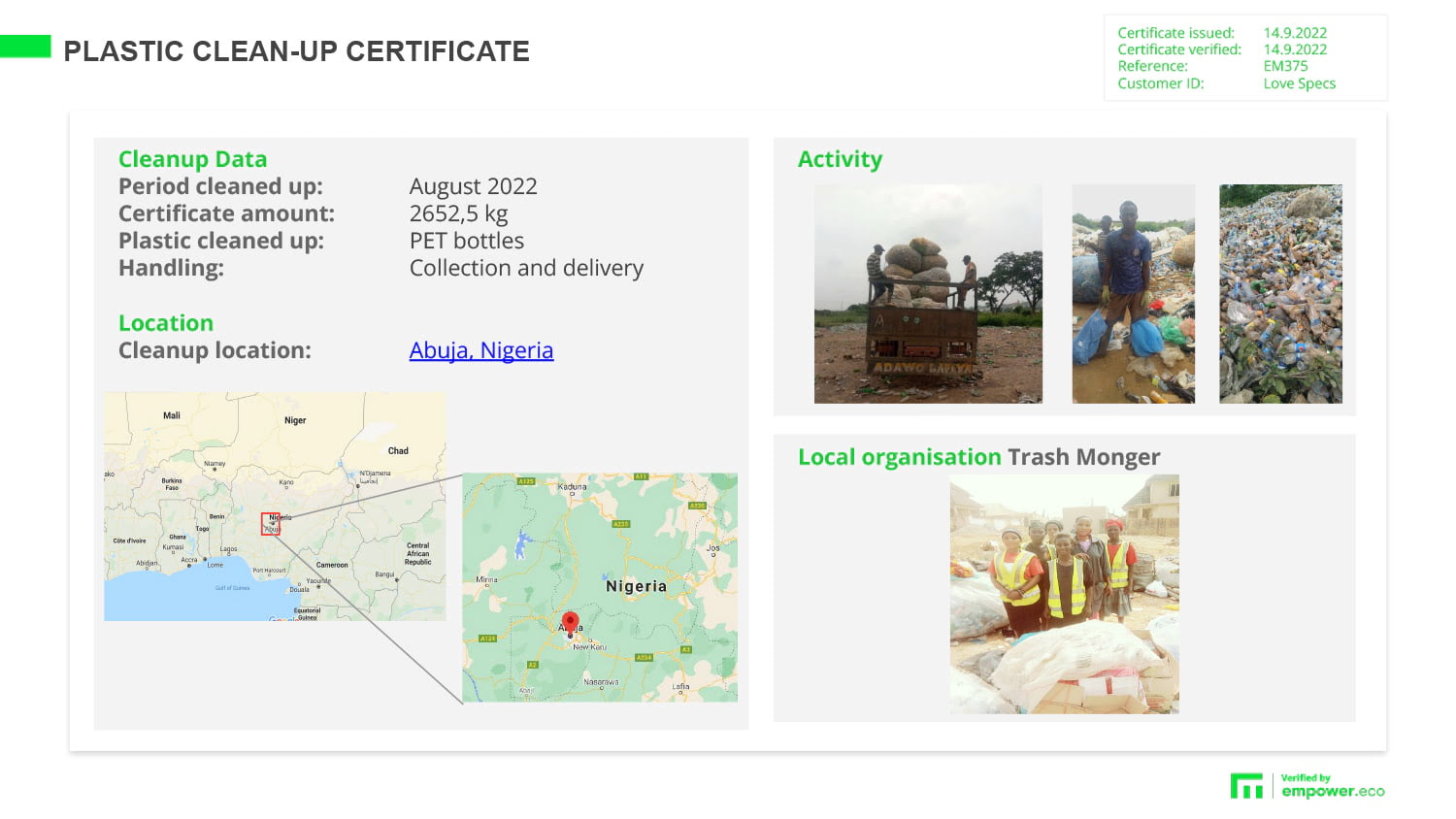Select the 'Cleanup Data' heading
The image size is (1456, 819).
[192, 159]
